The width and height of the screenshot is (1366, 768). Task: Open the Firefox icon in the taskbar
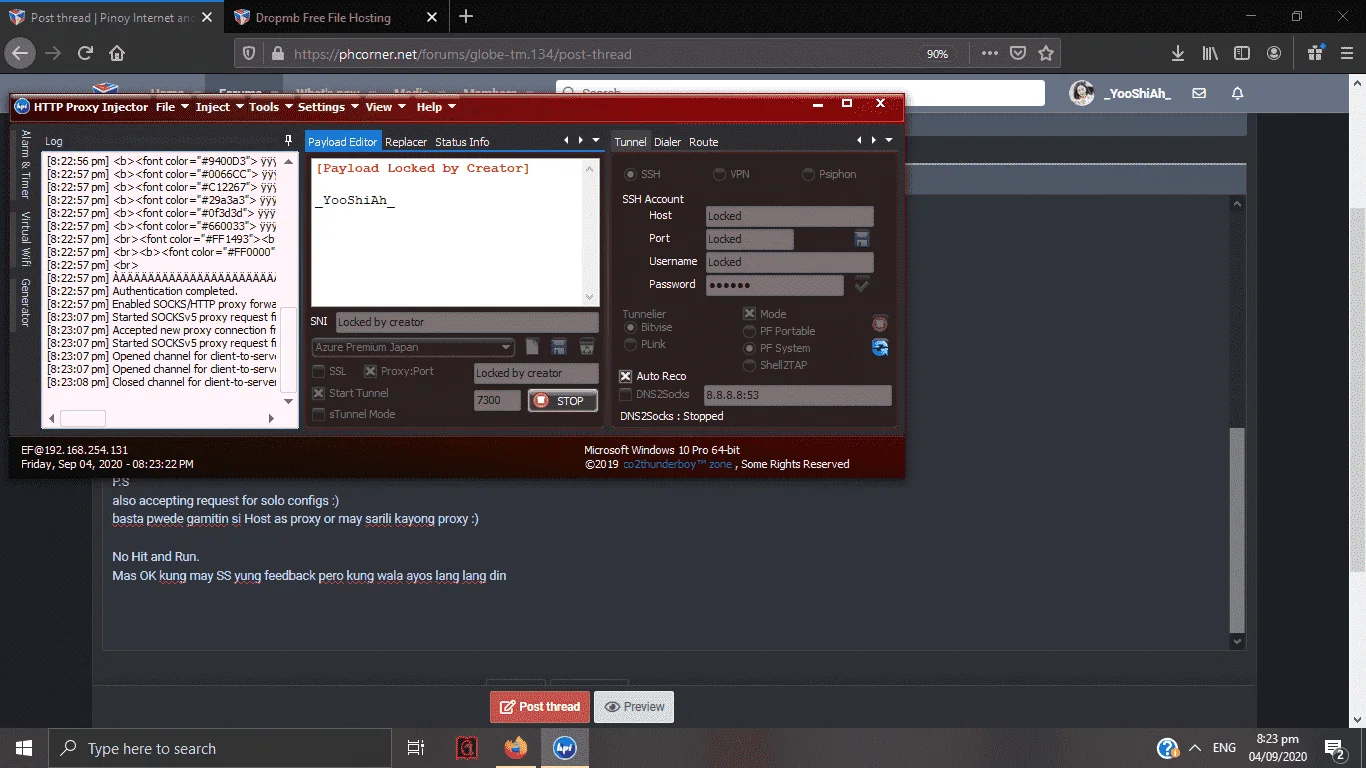(x=516, y=748)
